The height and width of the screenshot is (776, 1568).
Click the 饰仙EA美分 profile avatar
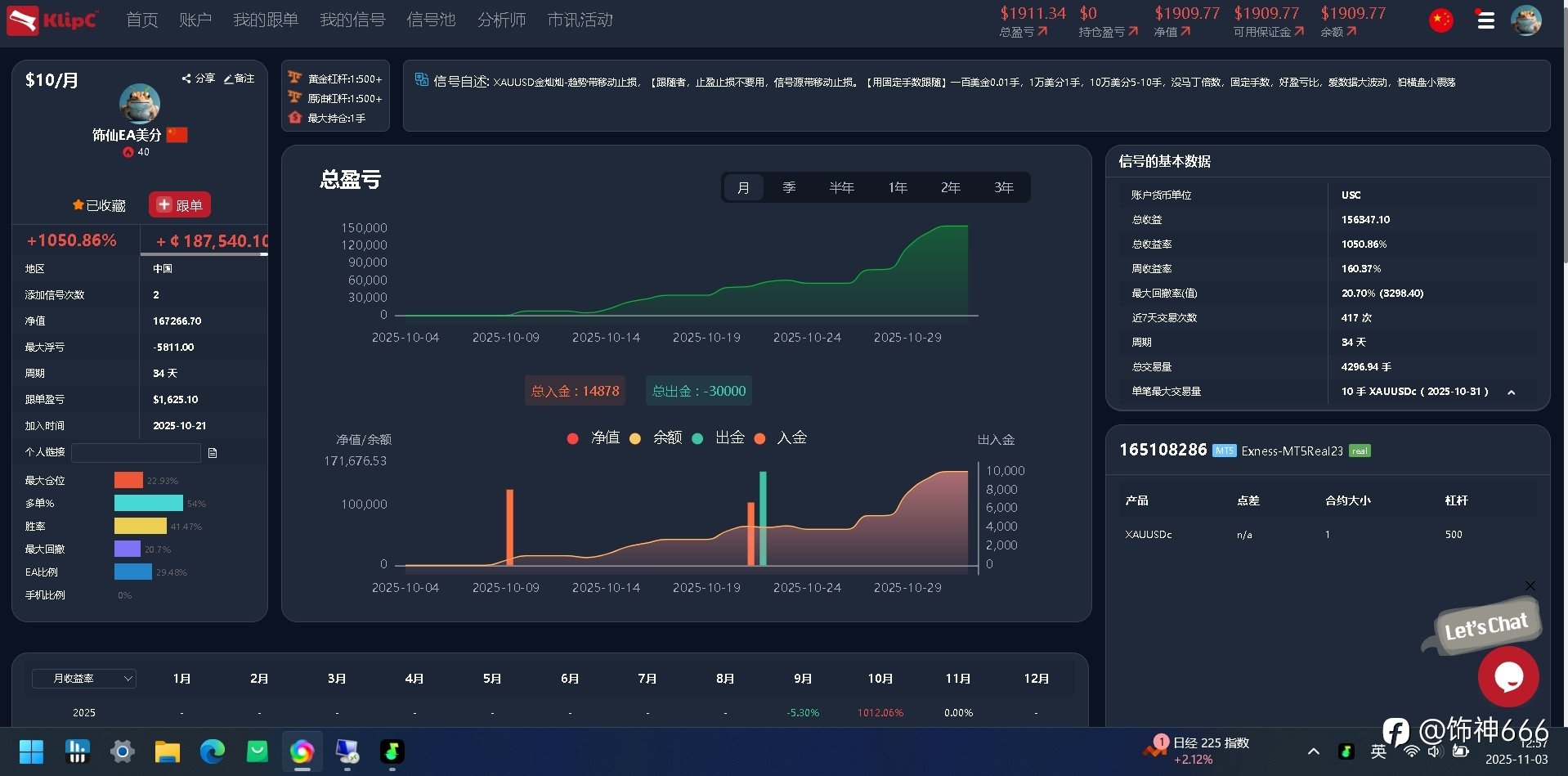140,104
